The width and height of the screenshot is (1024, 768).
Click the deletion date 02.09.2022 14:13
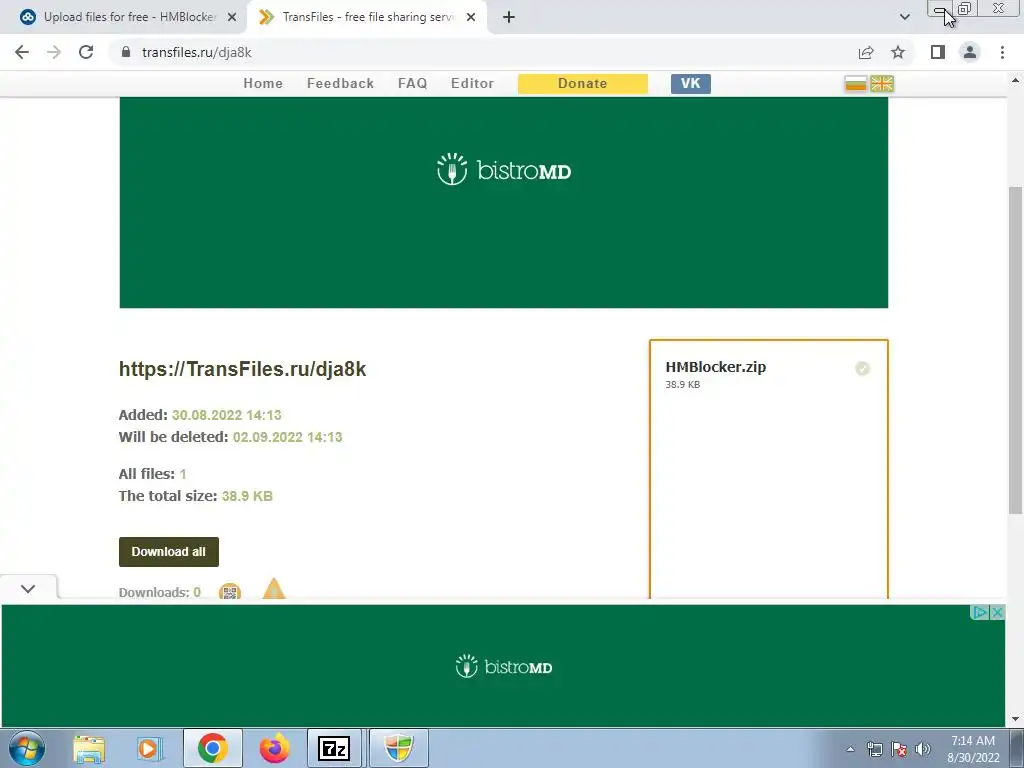287,437
